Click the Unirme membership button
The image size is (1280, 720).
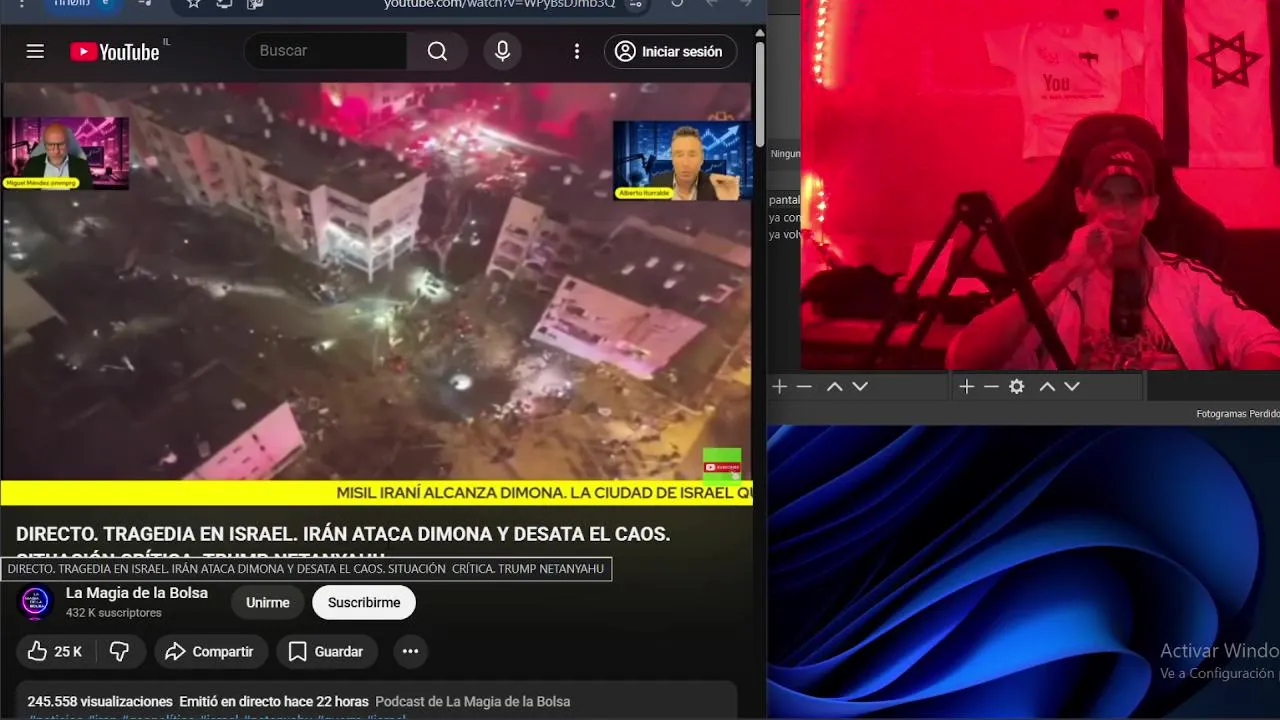(268, 602)
